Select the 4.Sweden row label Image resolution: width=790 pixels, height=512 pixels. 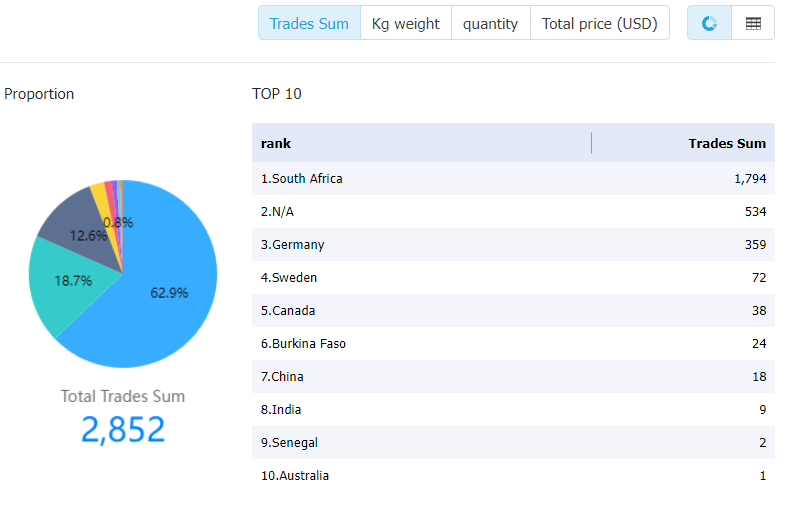289,278
